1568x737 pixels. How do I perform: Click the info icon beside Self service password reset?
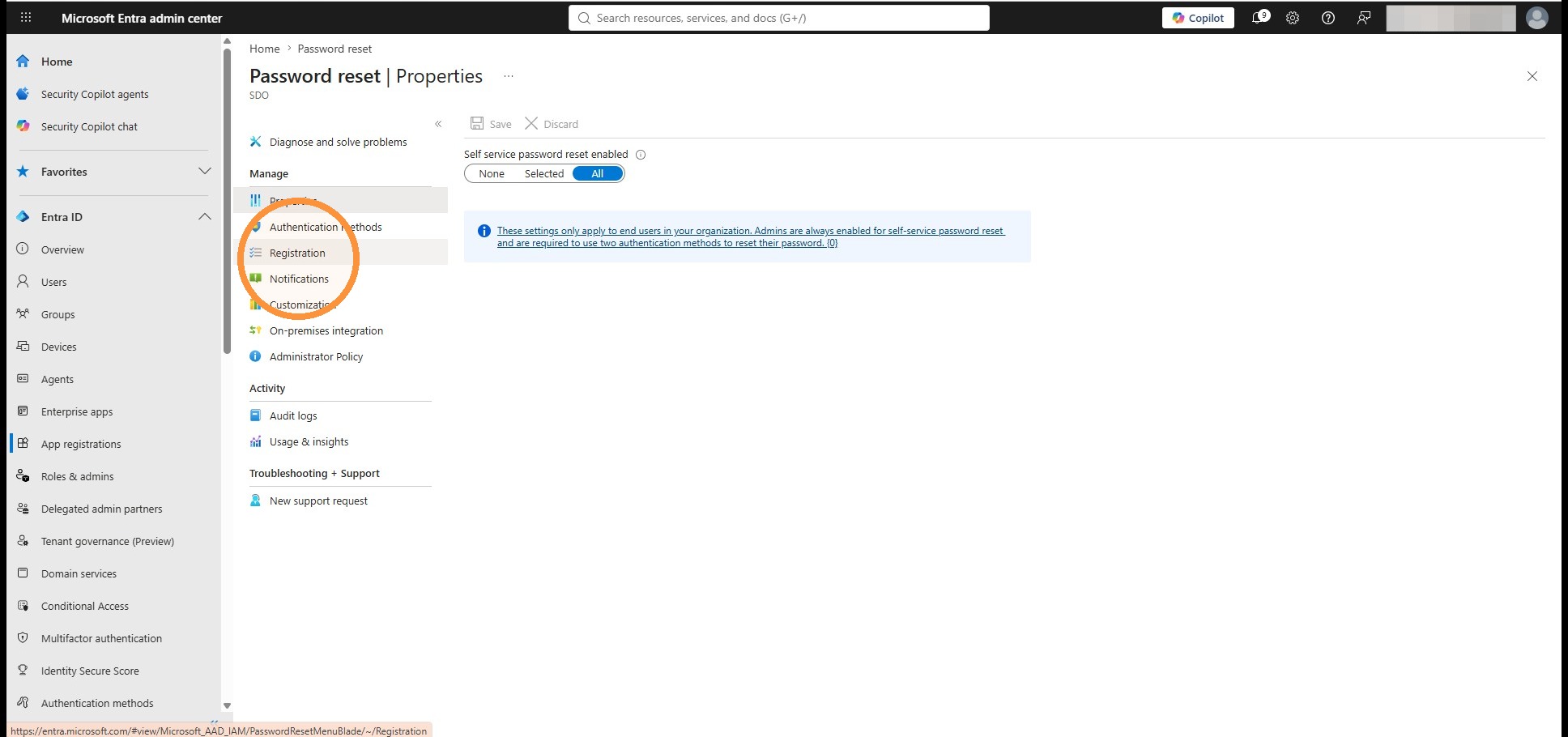point(641,155)
